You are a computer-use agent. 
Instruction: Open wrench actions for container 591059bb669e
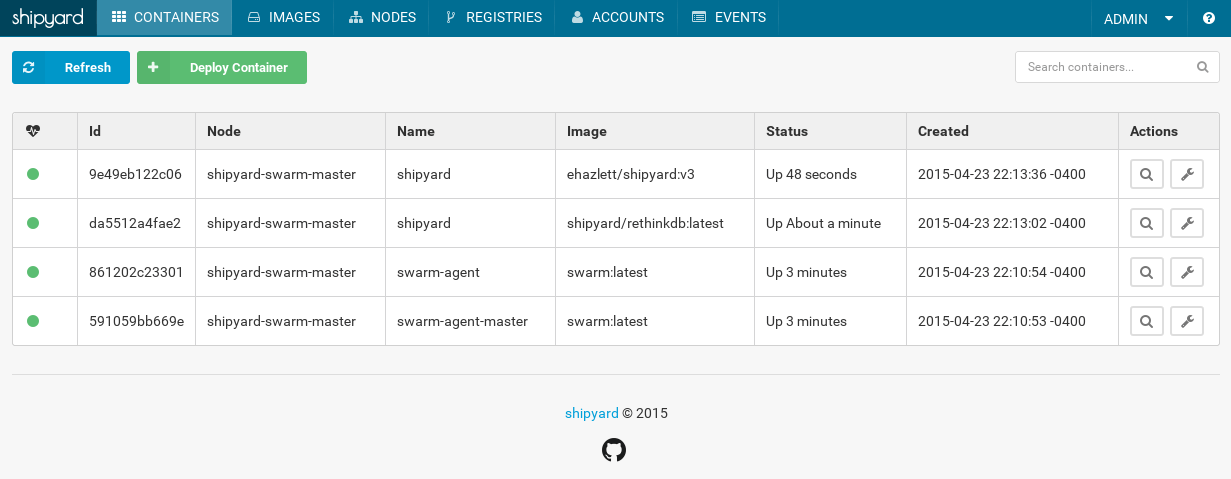[1187, 321]
